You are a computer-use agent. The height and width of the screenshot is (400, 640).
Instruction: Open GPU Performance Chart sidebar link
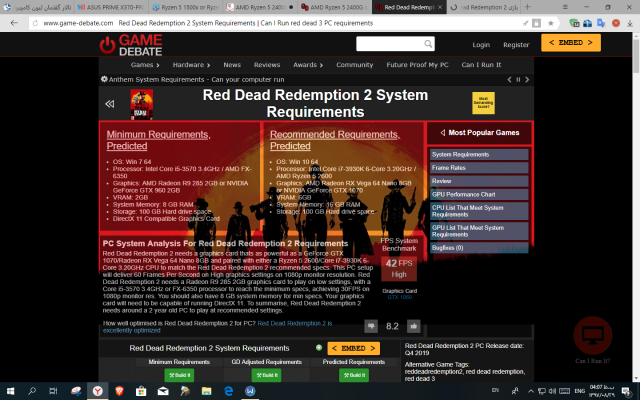click(x=479, y=194)
